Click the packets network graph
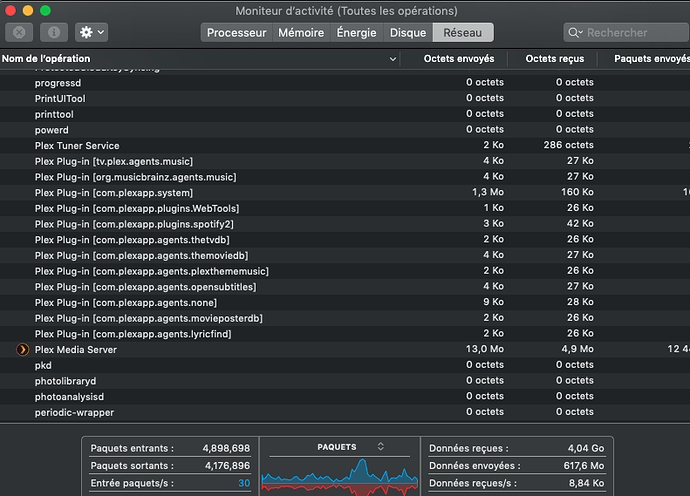 pyautogui.click(x=340, y=478)
